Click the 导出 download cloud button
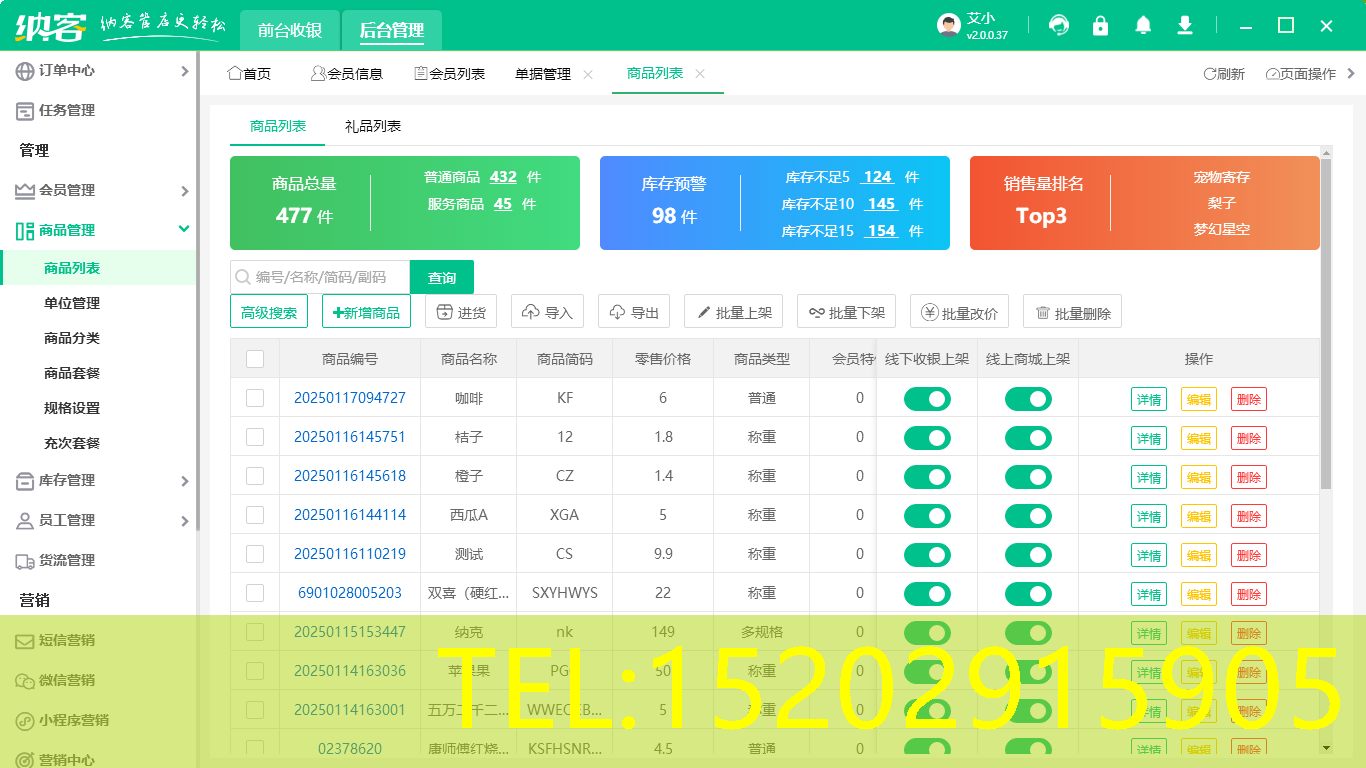This screenshot has width=1366, height=768. click(634, 312)
